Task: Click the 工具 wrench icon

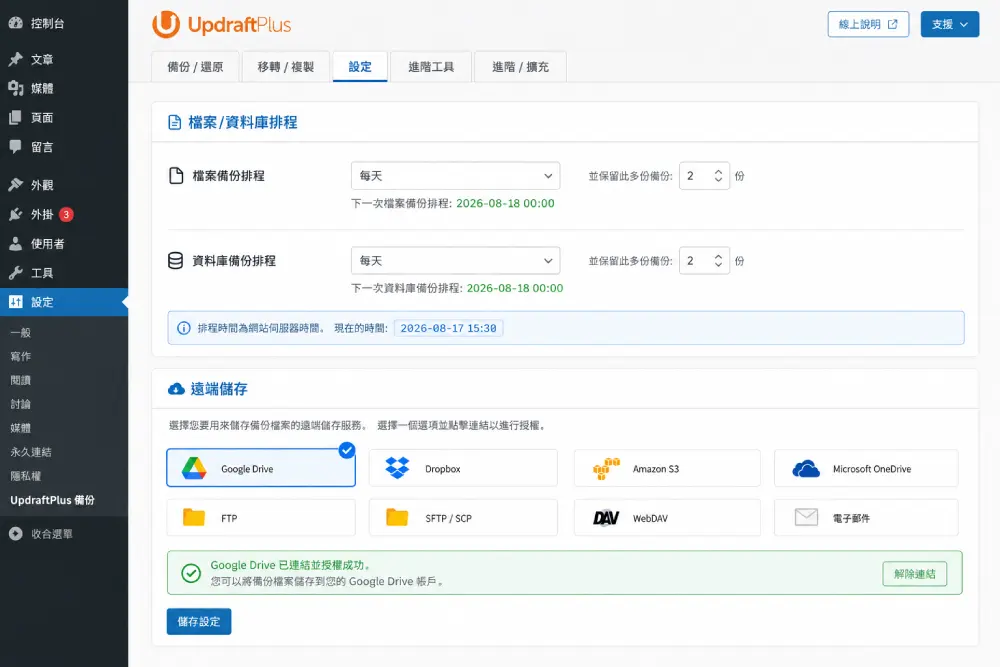Action: coord(16,273)
